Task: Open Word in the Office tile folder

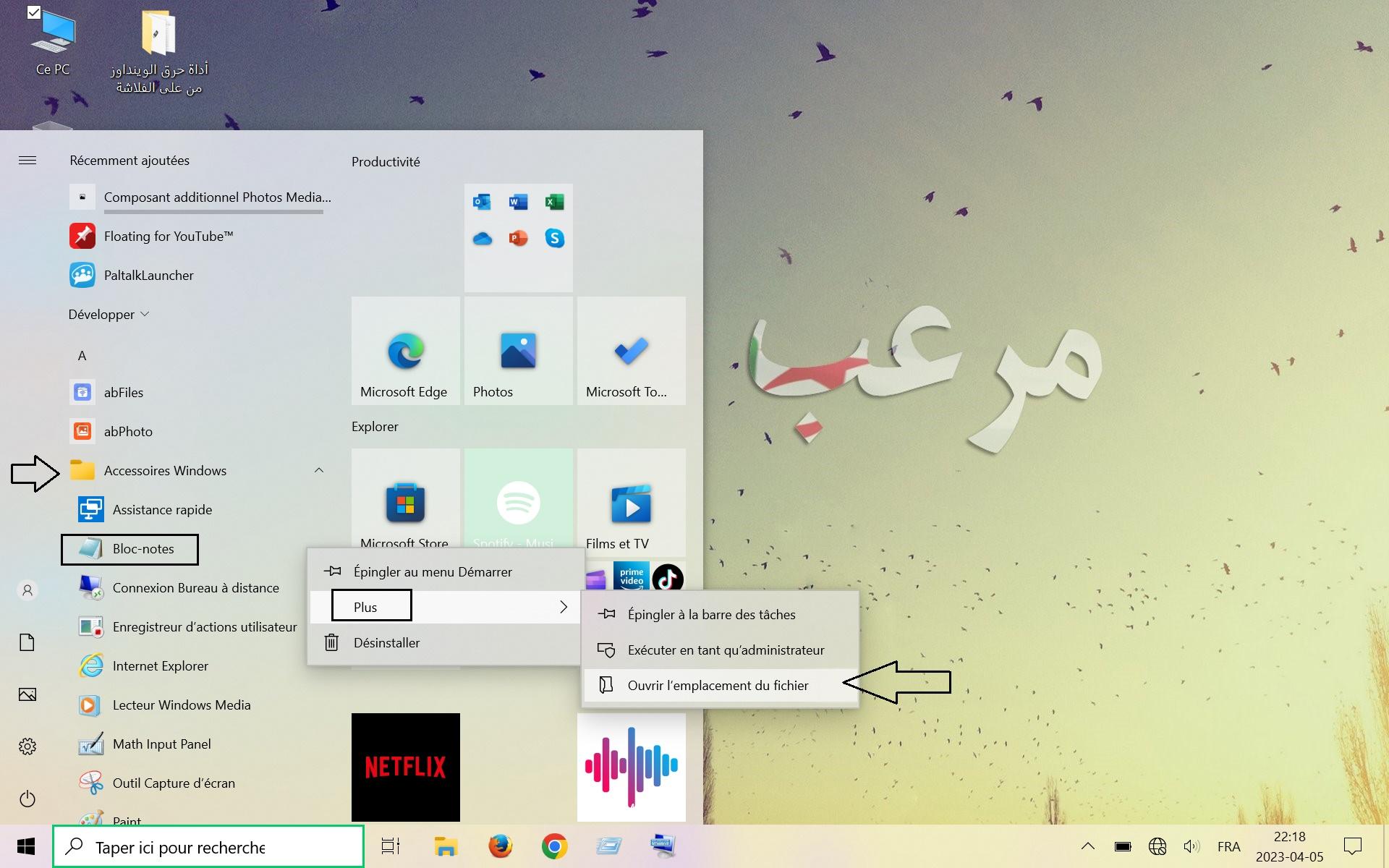Action: tap(518, 202)
